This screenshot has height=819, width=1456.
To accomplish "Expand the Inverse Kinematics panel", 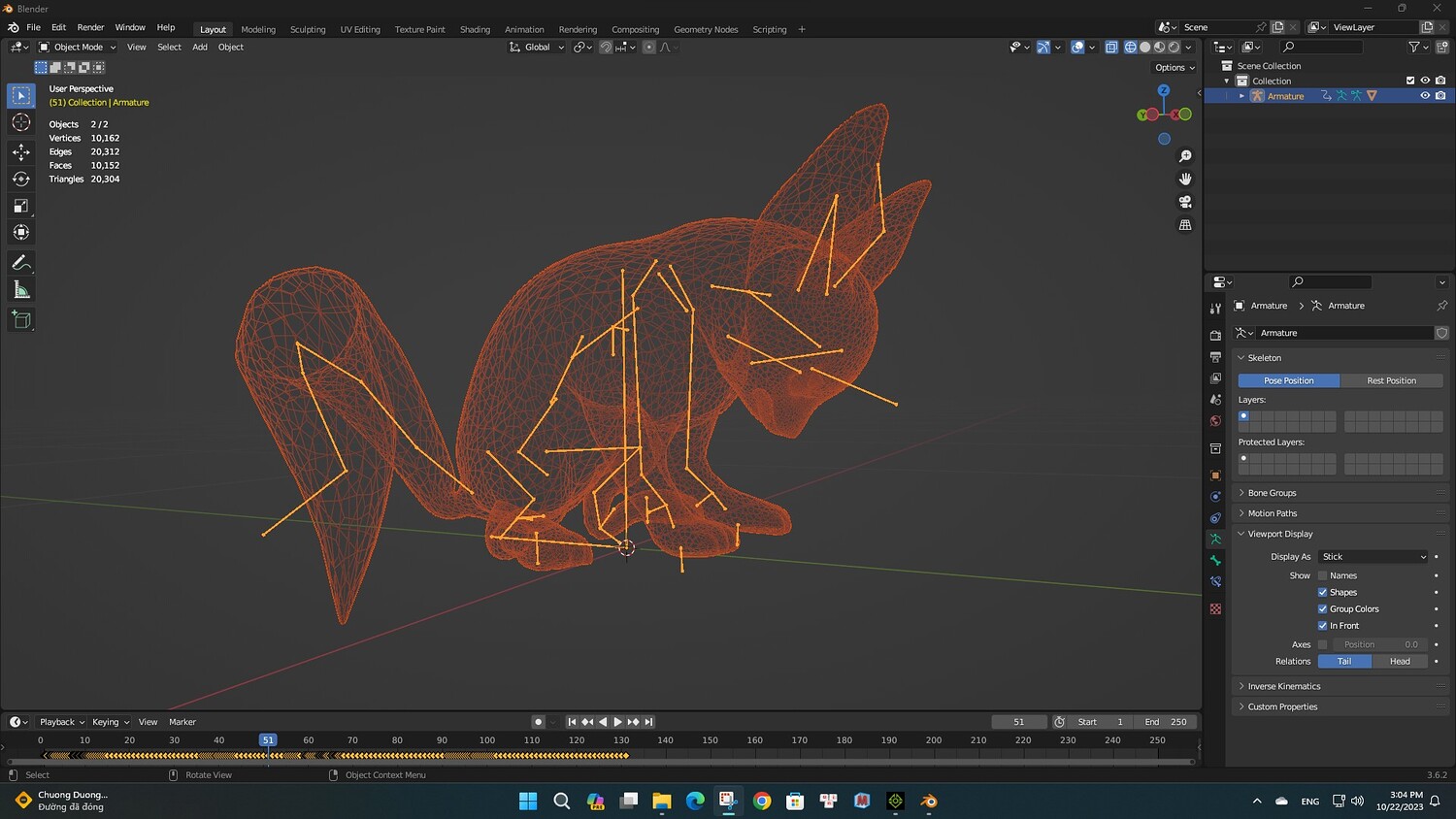I will 1340,686.
